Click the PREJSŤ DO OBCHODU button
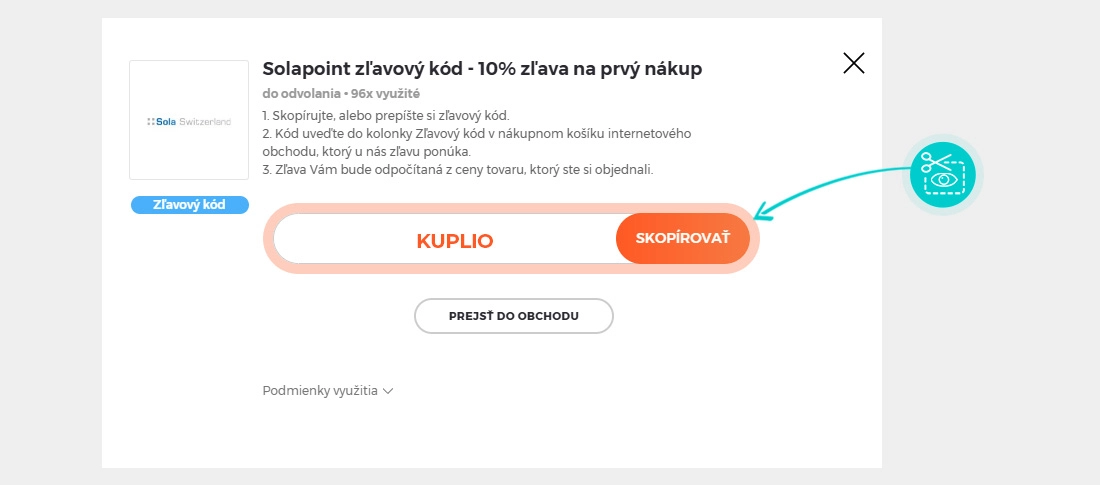 coord(513,316)
